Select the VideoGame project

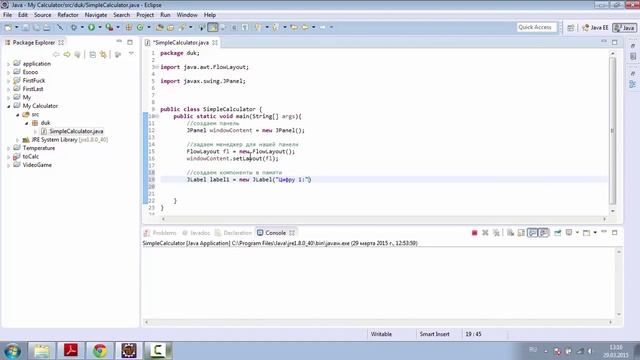click(37, 165)
